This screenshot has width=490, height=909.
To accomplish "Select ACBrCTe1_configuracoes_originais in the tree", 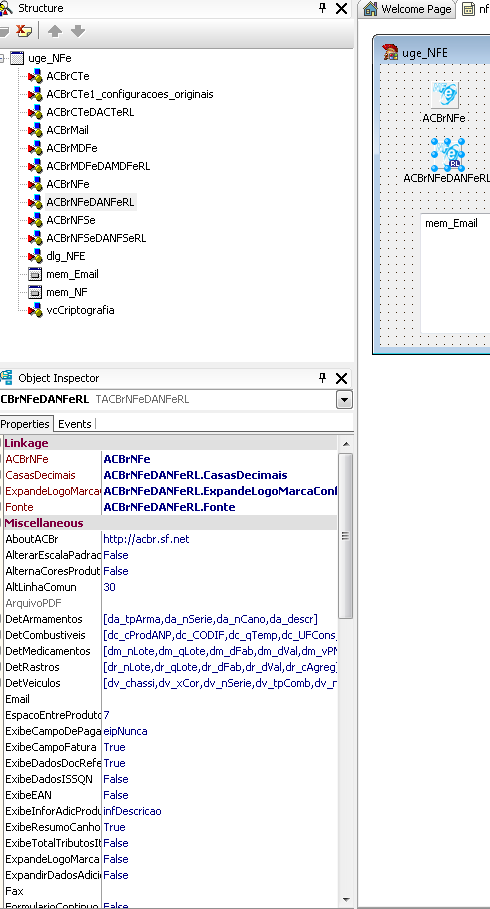I will 130,94.
